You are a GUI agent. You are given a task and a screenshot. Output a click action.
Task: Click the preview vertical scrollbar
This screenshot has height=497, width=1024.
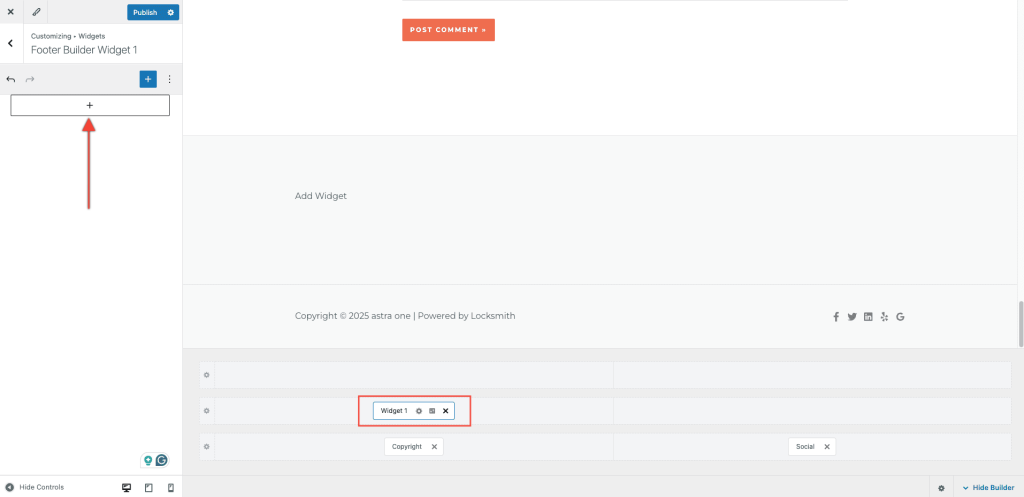1021,323
